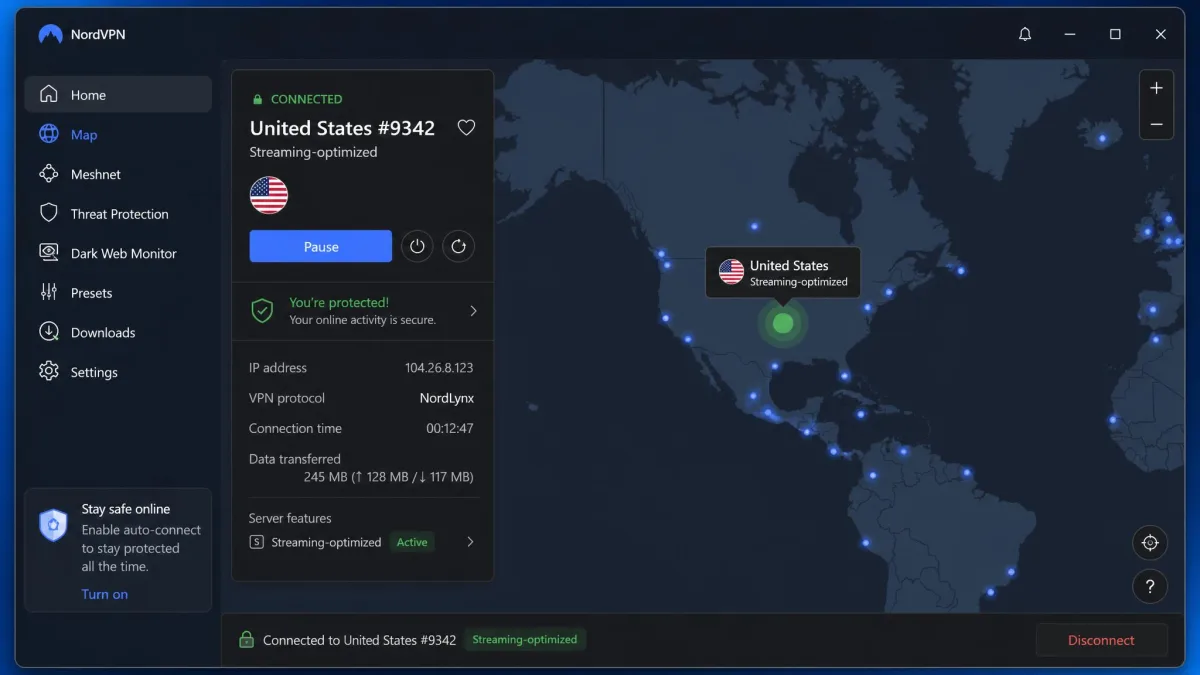Open Settings in sidebar
The width and height of the screenshot is (1200, 675).
(118, 372)
